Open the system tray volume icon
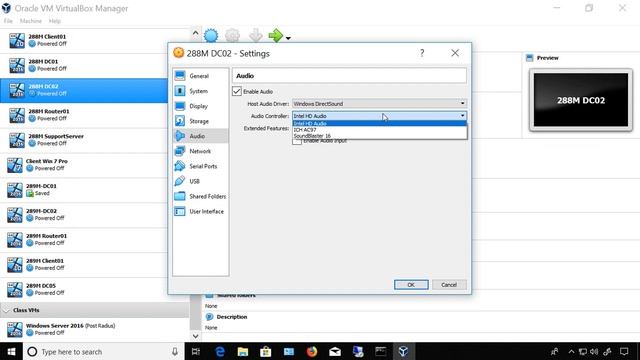 pos(594,351)
